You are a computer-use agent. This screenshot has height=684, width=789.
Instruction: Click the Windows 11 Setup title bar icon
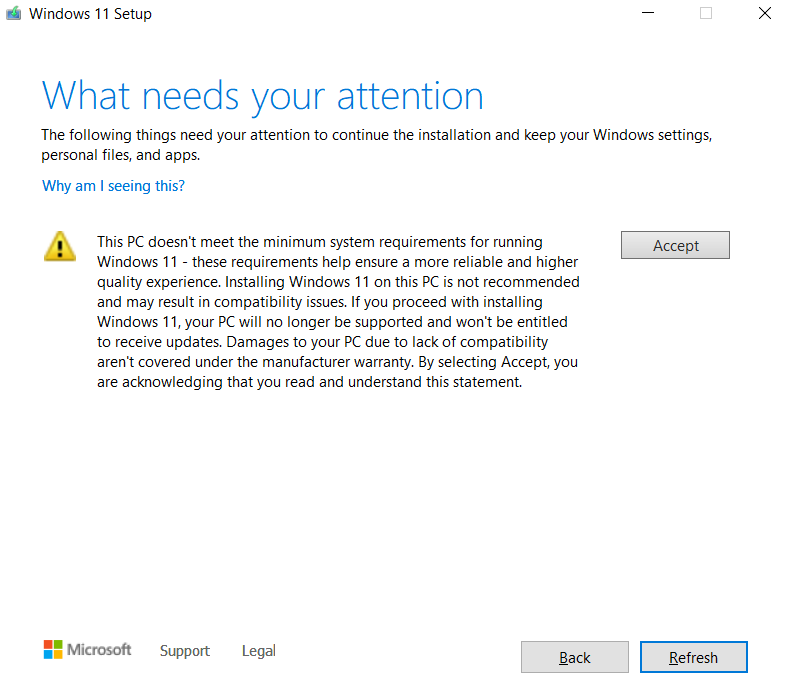[x=14, y=13]
